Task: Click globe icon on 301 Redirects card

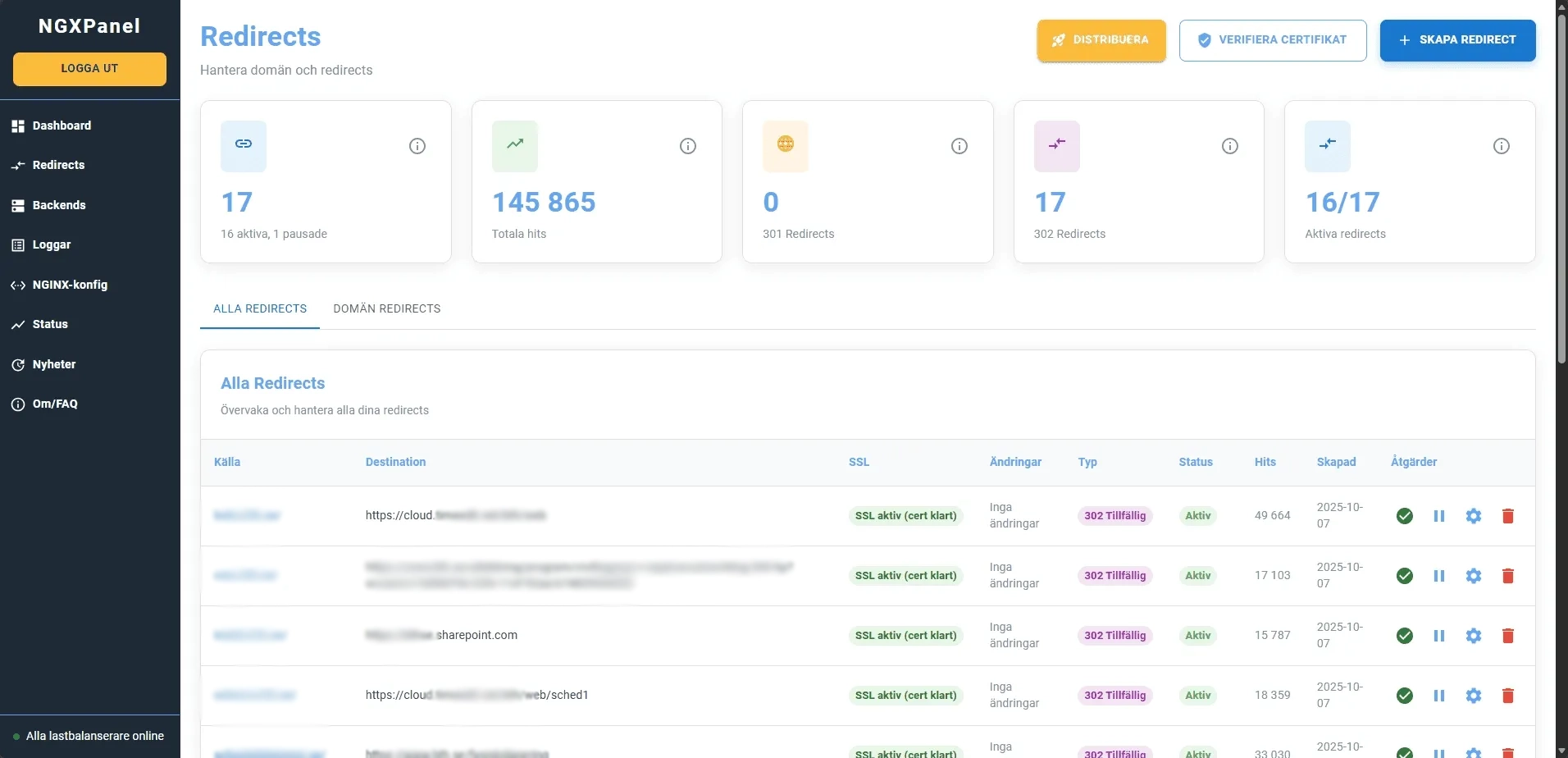Action: 786,145
